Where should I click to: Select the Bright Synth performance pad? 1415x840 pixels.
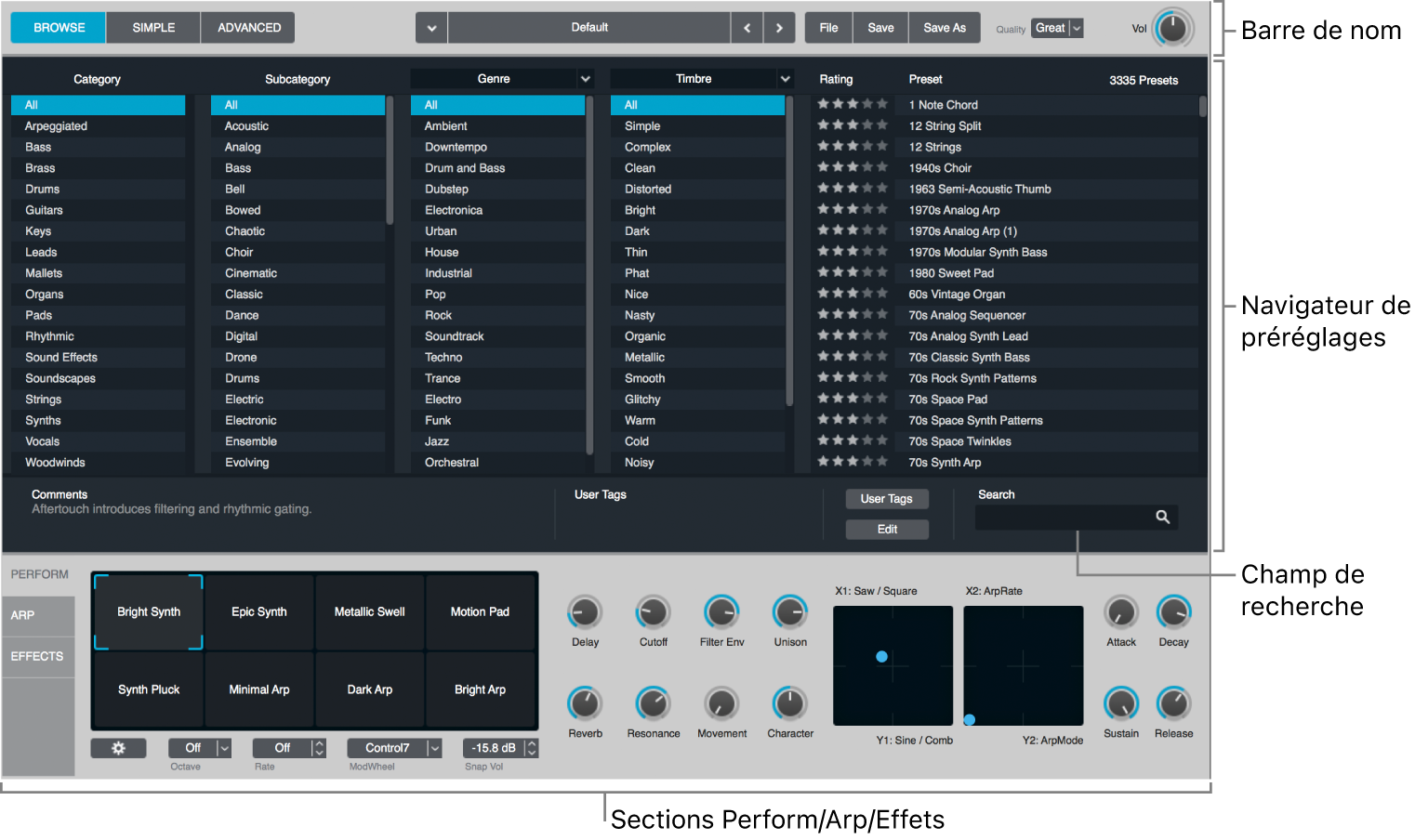pos(149,612)
